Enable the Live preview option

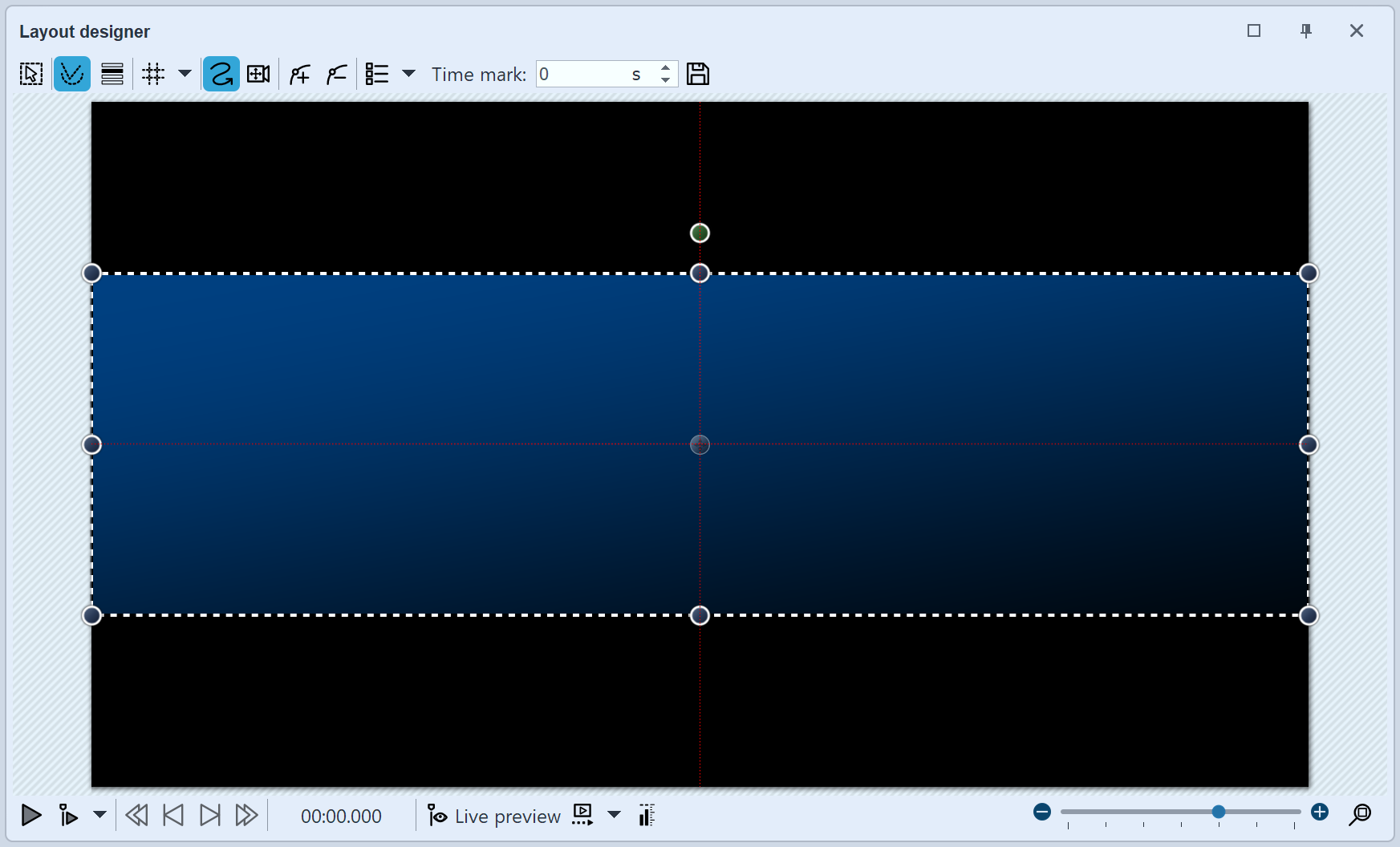pos(493,816)
